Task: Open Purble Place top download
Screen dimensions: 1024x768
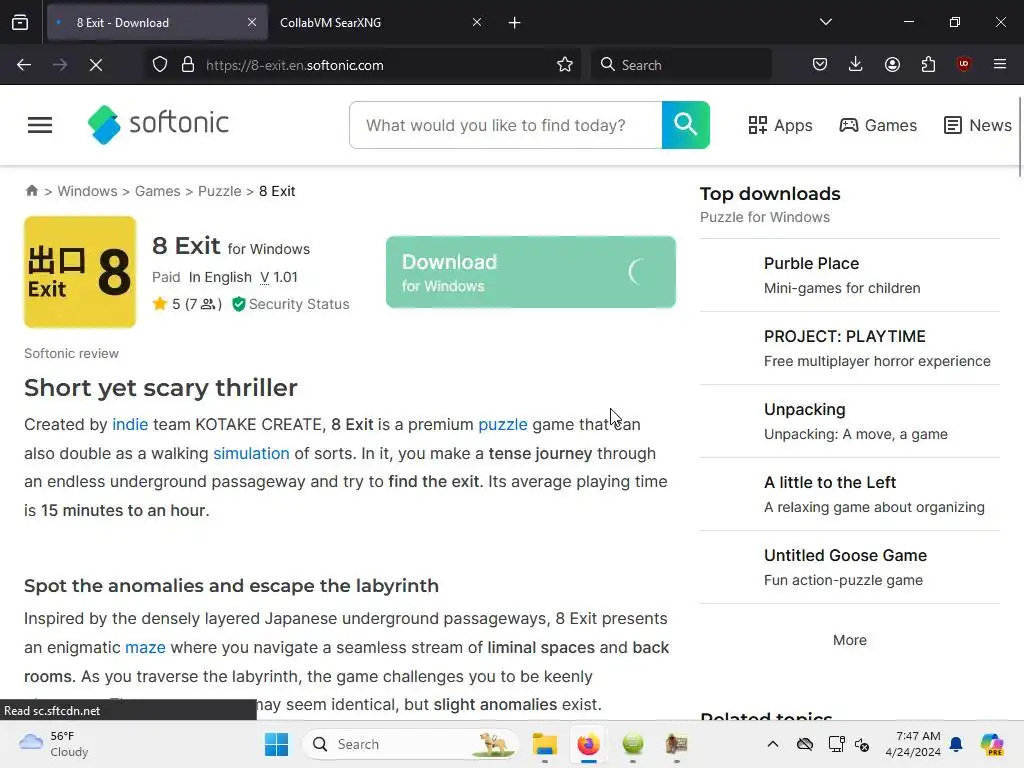Action: (x=850, y=275)
